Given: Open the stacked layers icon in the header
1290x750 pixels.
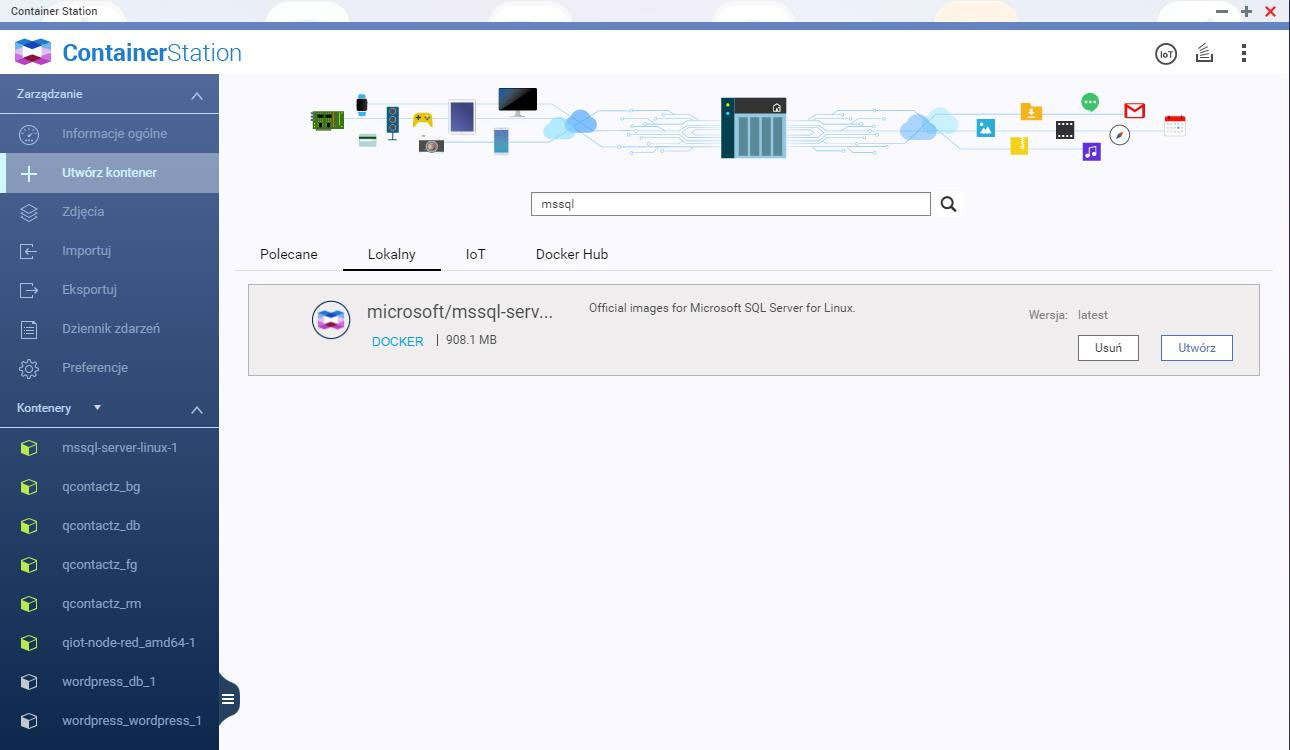Looking at the screenshot, I should [1204, 54].
